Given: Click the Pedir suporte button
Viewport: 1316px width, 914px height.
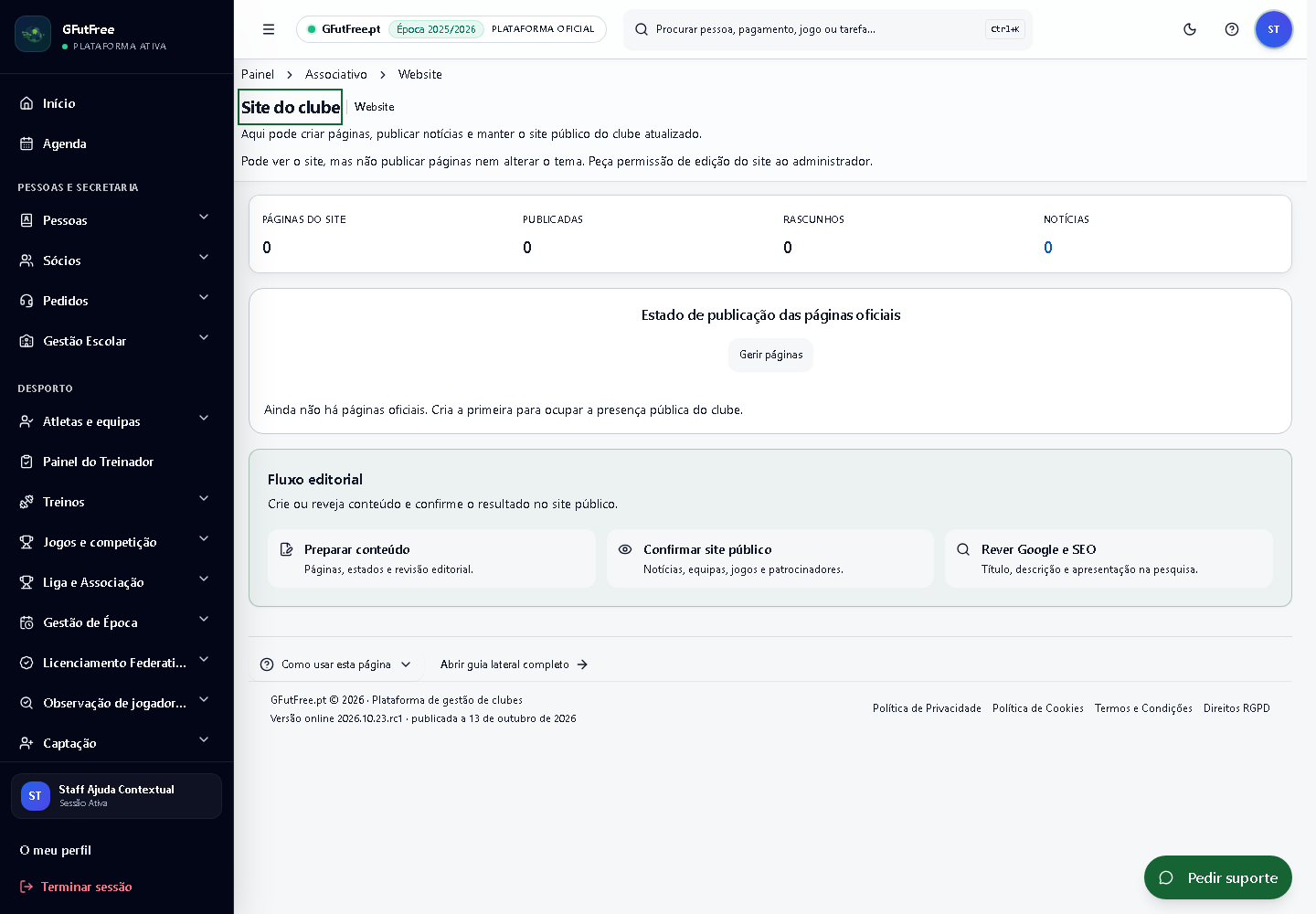Looking at the screenshot, I should [1218, 877].
